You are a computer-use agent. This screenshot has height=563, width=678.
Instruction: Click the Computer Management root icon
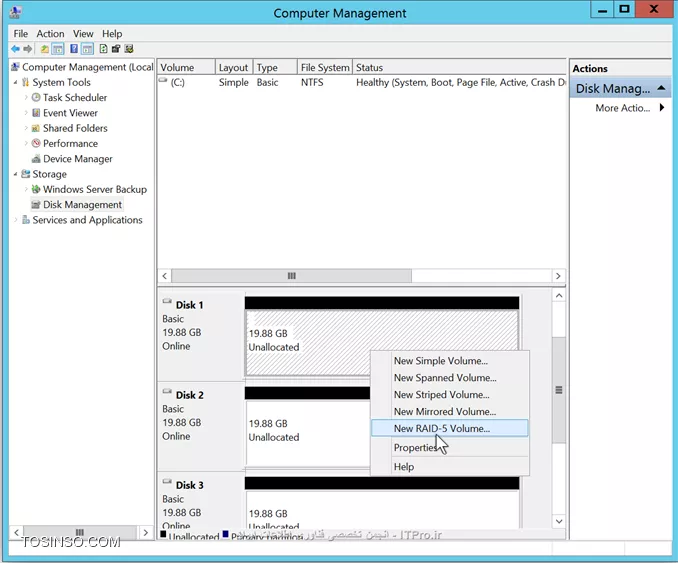(x=16, y=67)
